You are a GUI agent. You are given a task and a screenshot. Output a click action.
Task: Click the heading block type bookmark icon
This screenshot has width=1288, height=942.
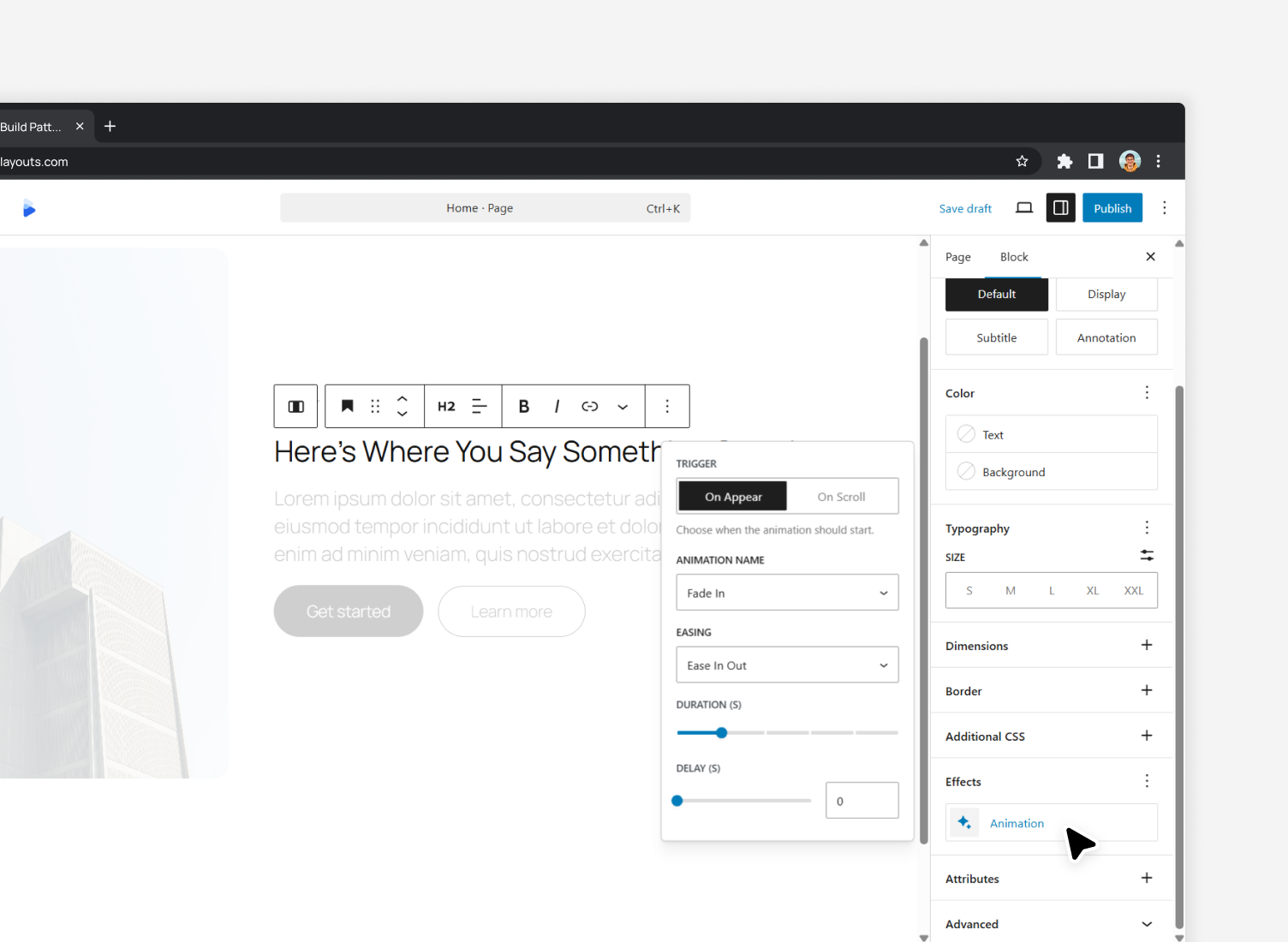pyautogui.click(x=347, y=407)
